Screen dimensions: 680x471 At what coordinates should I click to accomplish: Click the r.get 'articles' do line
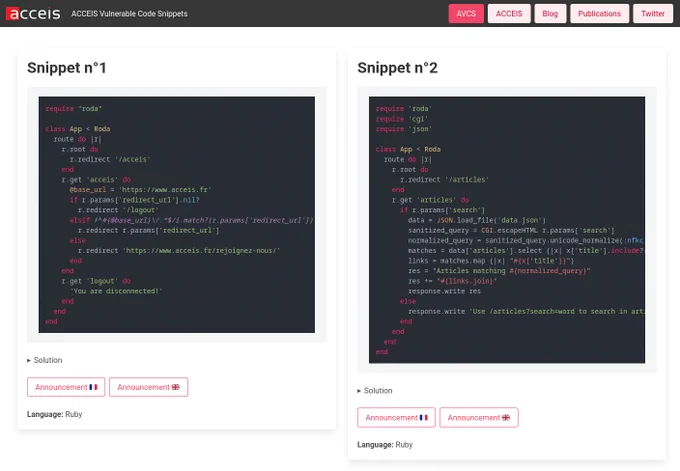[x=431, y=200]
